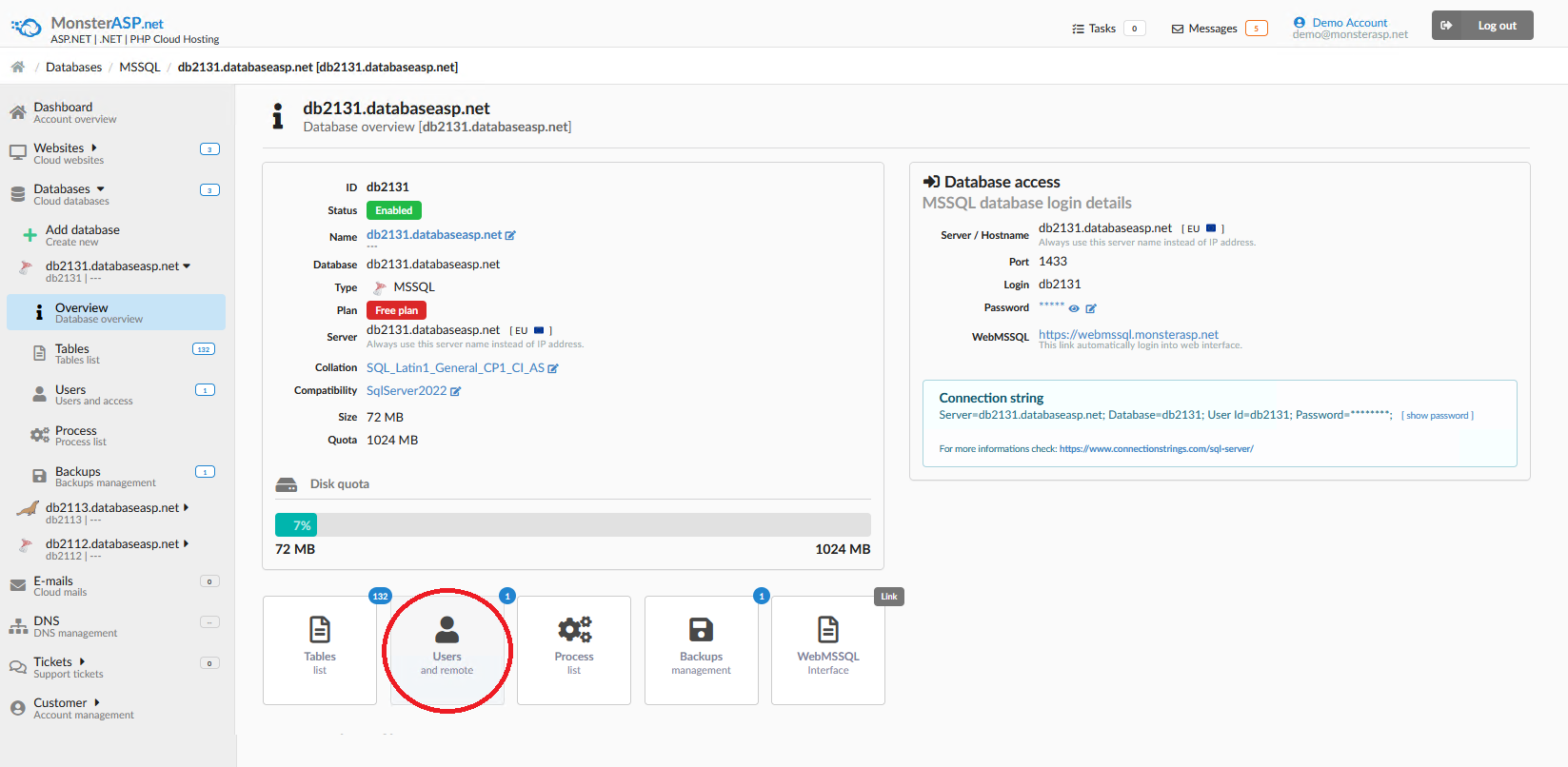Edit database password pencil icon
The width and height of the screenshot is (1568, 767).
pos(1091,308)
